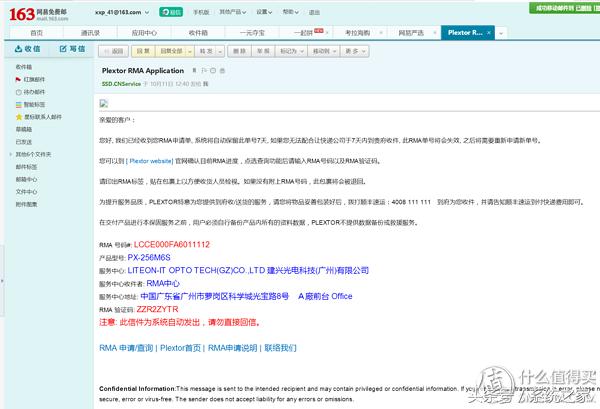The image size is (600, 409).
Task: Click the 手机版 mobile version link
Action: pos(201,12)
